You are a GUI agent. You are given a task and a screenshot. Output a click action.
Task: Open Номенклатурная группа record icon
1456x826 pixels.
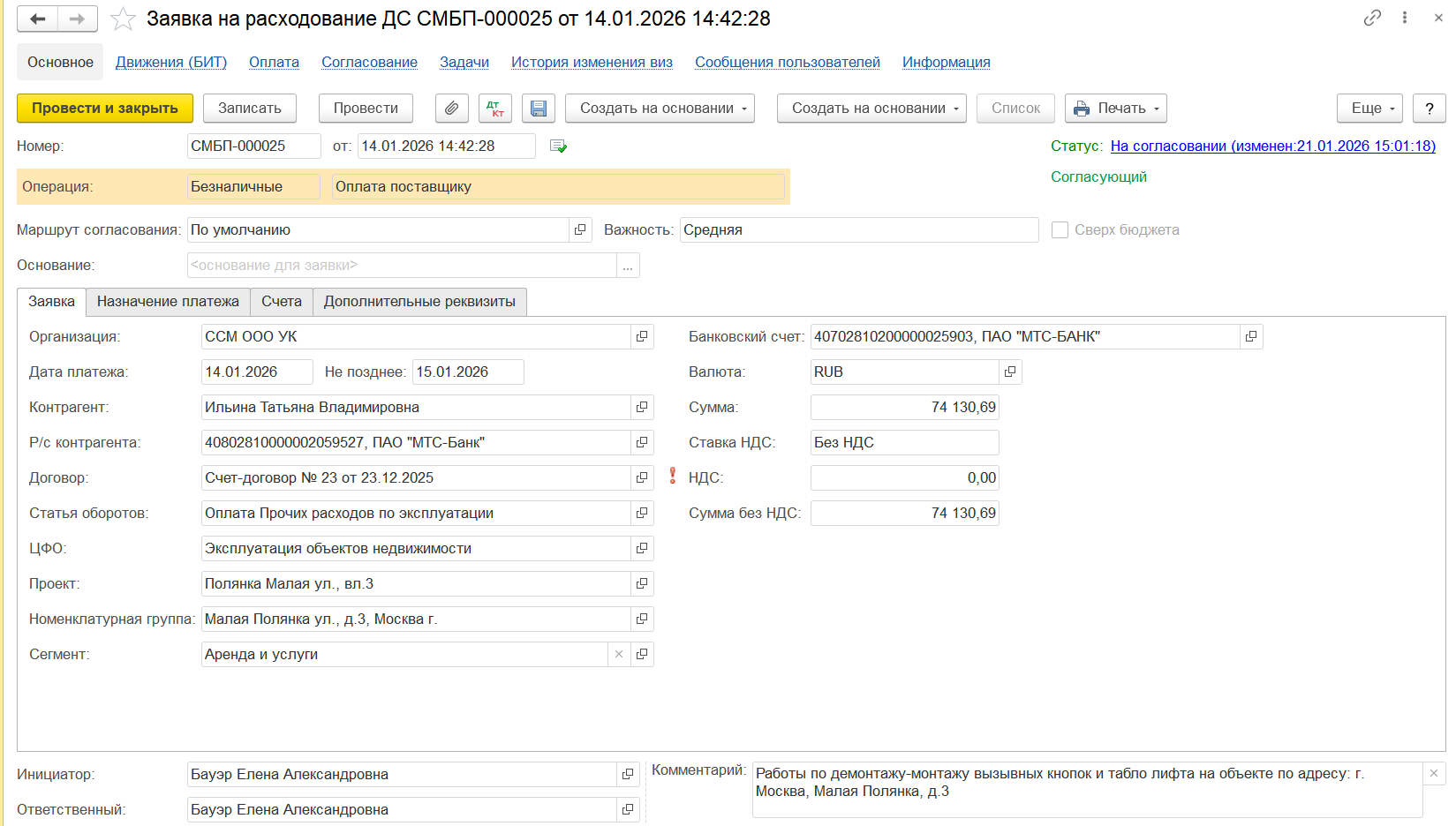point(642,619)
